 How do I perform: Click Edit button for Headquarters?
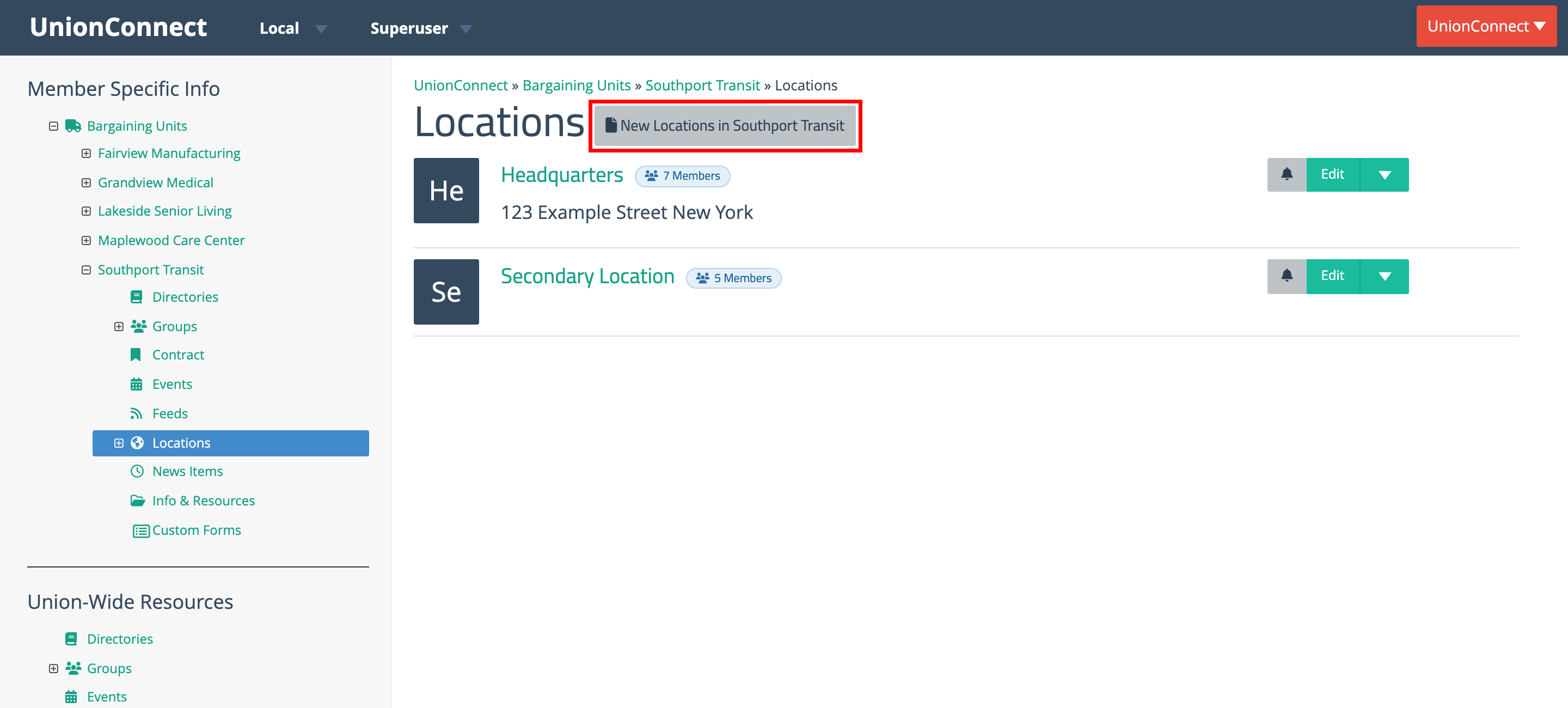(x=1332, y=175)
